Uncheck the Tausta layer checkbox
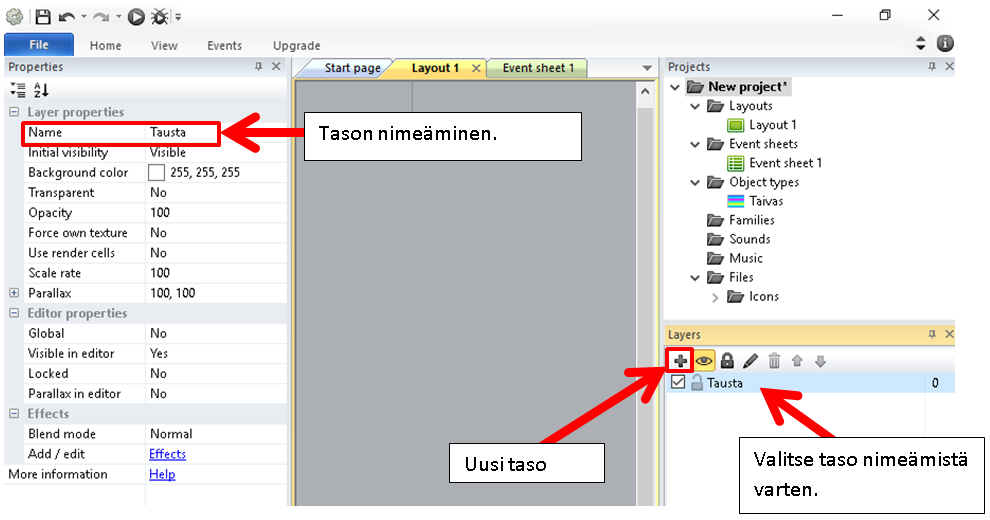This screenshot has height=520, width=990. click(678, 383)
